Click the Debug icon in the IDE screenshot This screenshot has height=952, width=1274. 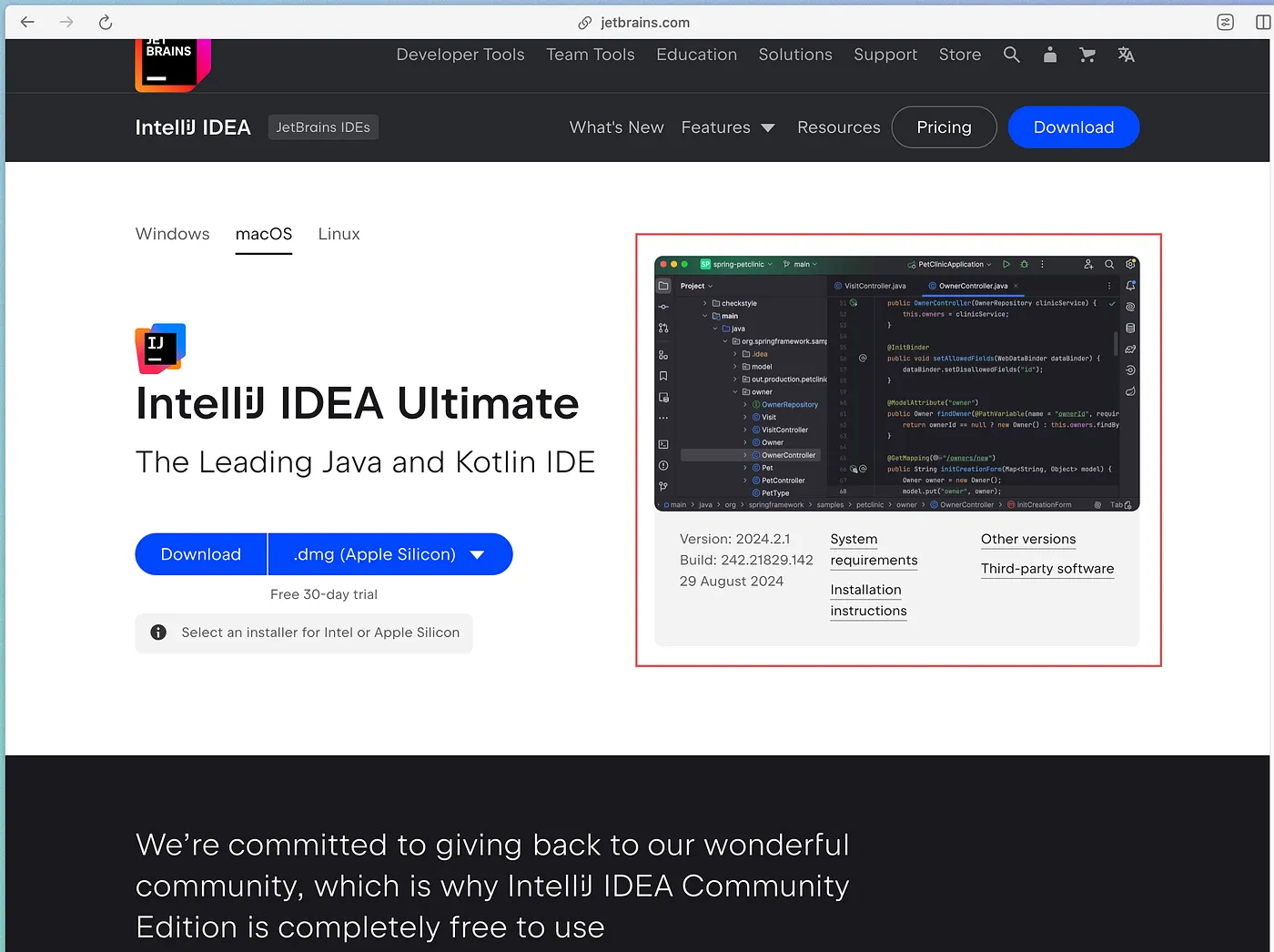1023,264
